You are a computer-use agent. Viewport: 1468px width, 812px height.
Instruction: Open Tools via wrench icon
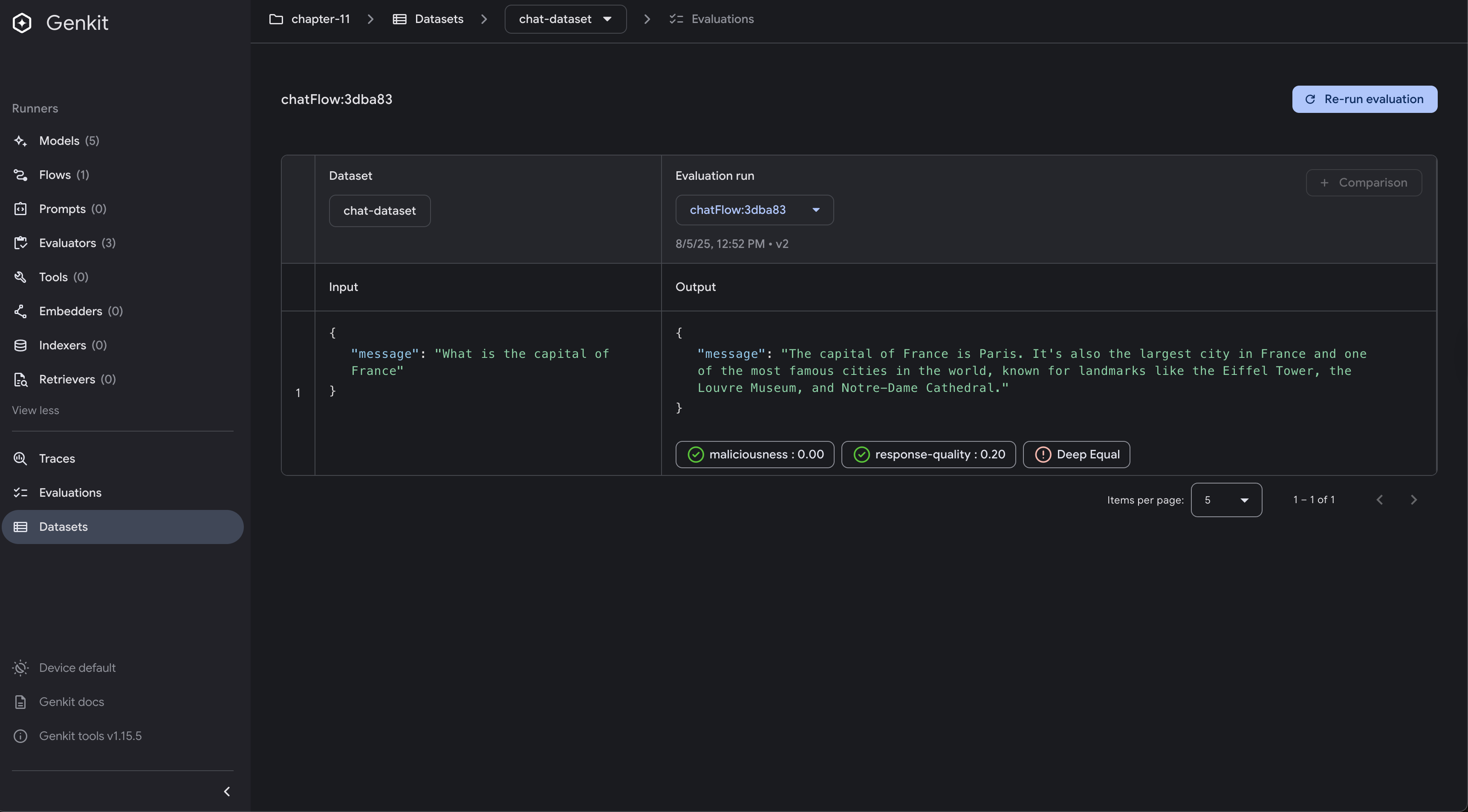pos(20,277)
